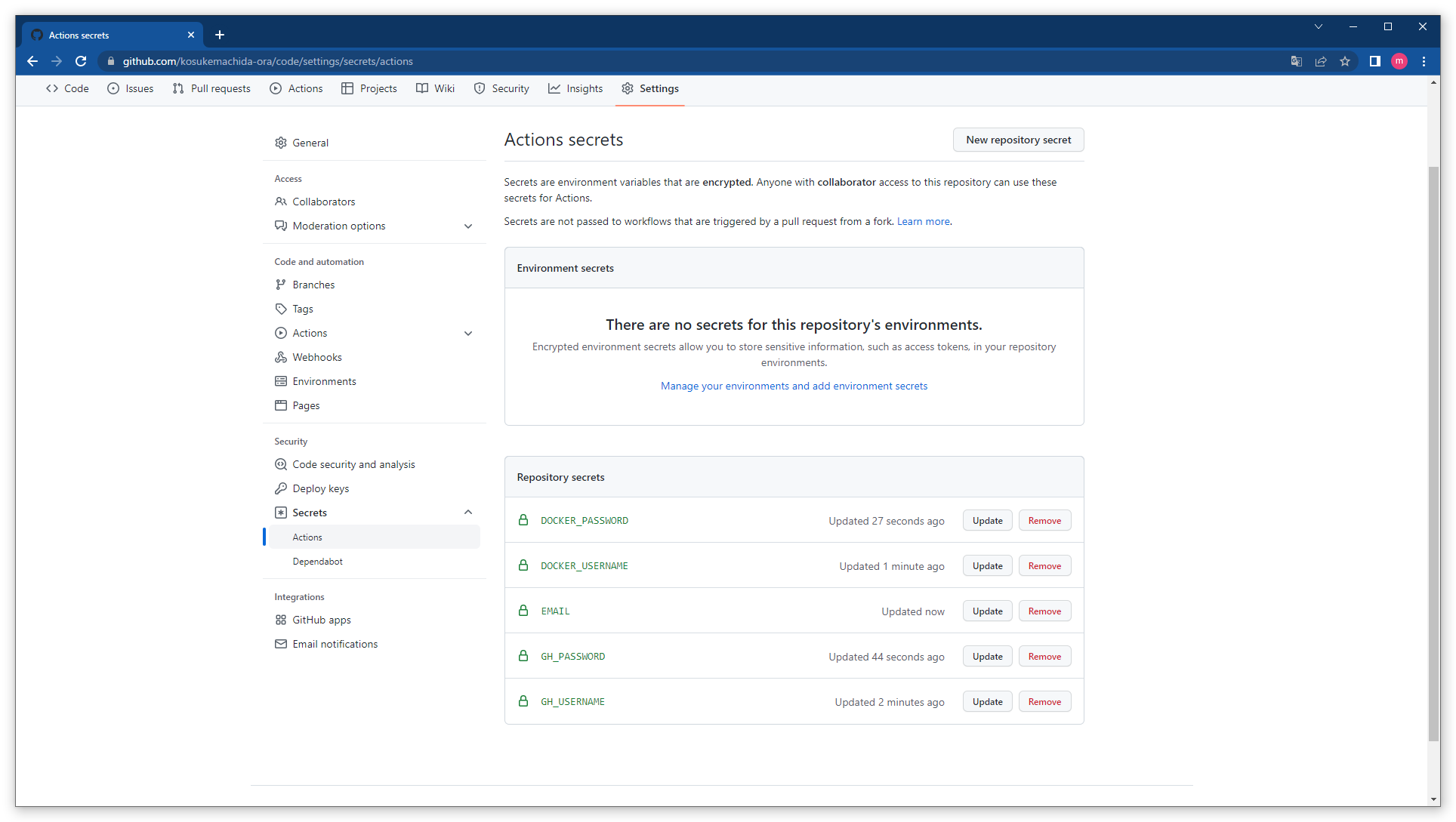Viewport: 1456px width, 822px height.
Task: Click the Webhooks icon in sidebar
Action: [x=280, y=357]
